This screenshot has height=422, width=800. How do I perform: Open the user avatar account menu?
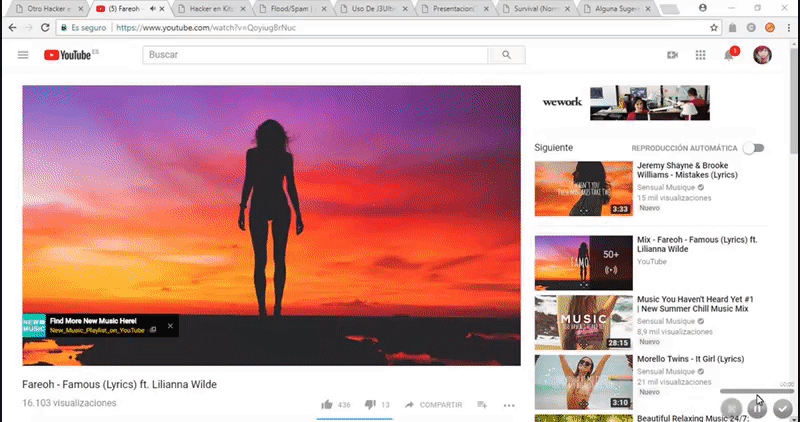pos(762,55)
